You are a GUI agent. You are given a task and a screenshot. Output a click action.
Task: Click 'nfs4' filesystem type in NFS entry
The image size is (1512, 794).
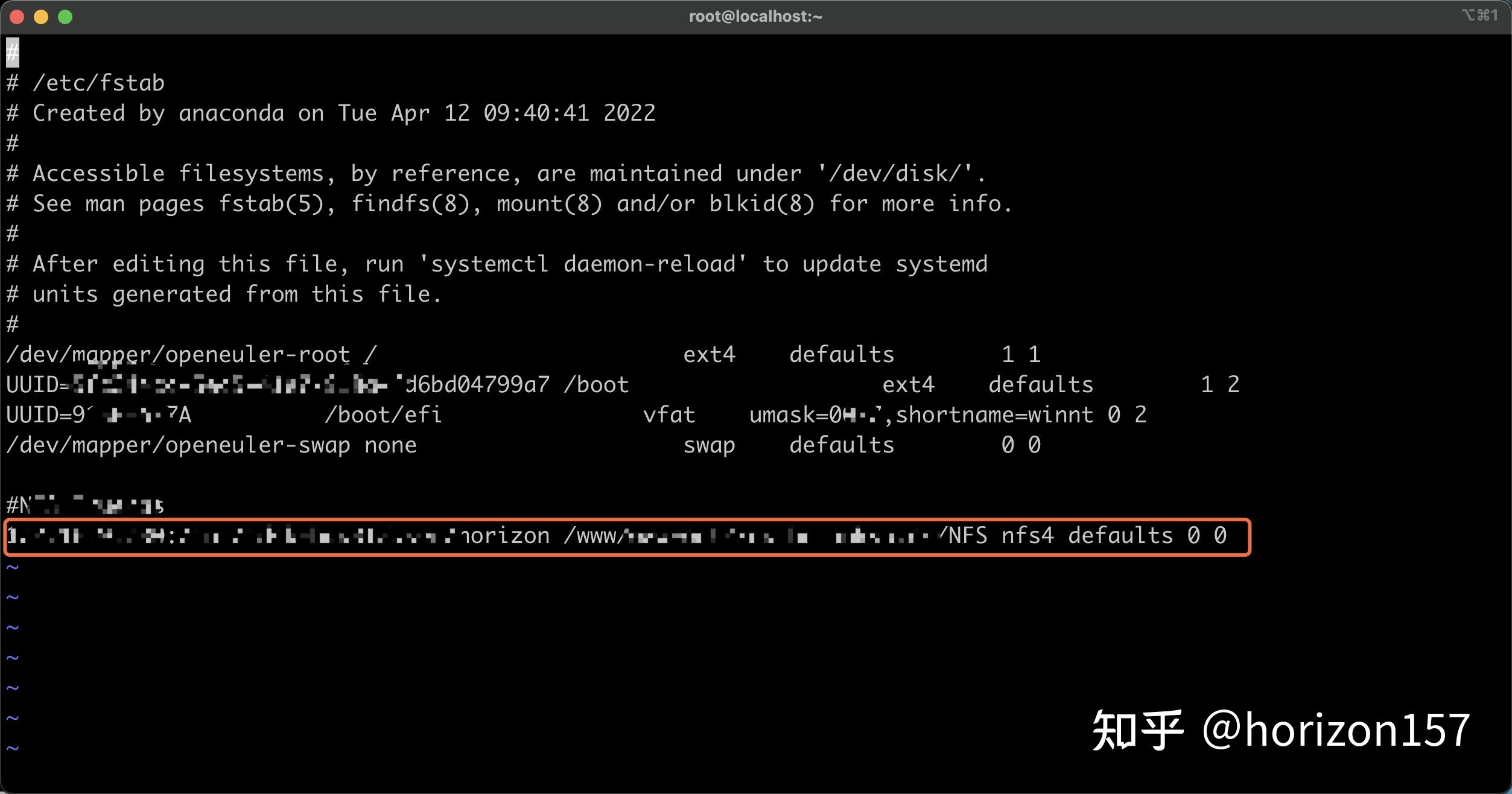[x=1028, y=535]
